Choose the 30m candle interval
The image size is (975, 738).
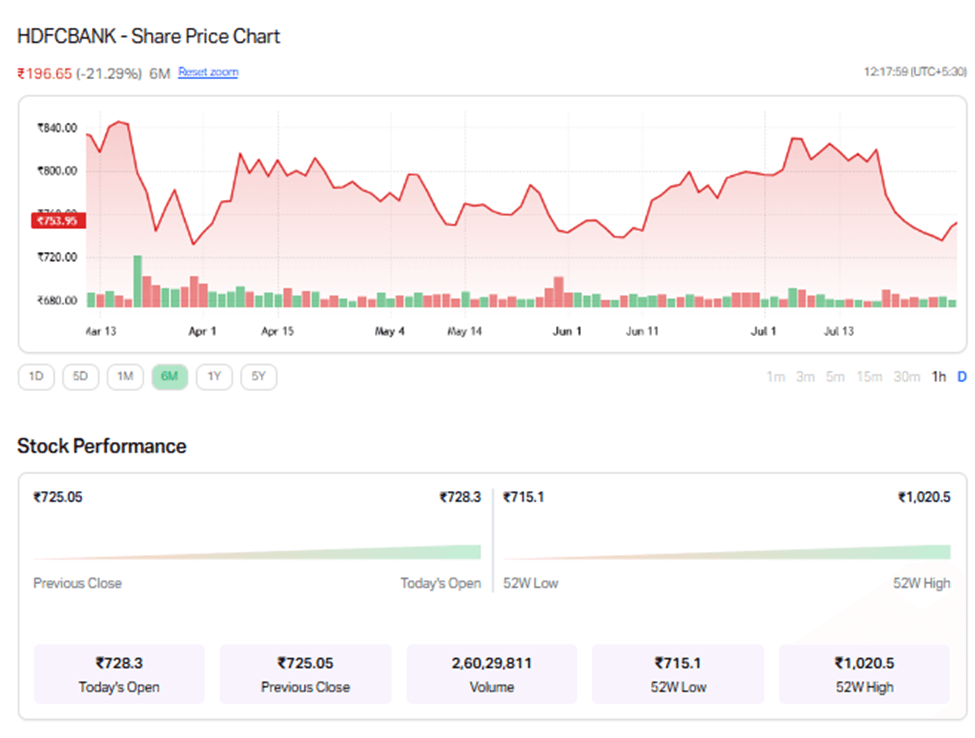click(907, 377)
